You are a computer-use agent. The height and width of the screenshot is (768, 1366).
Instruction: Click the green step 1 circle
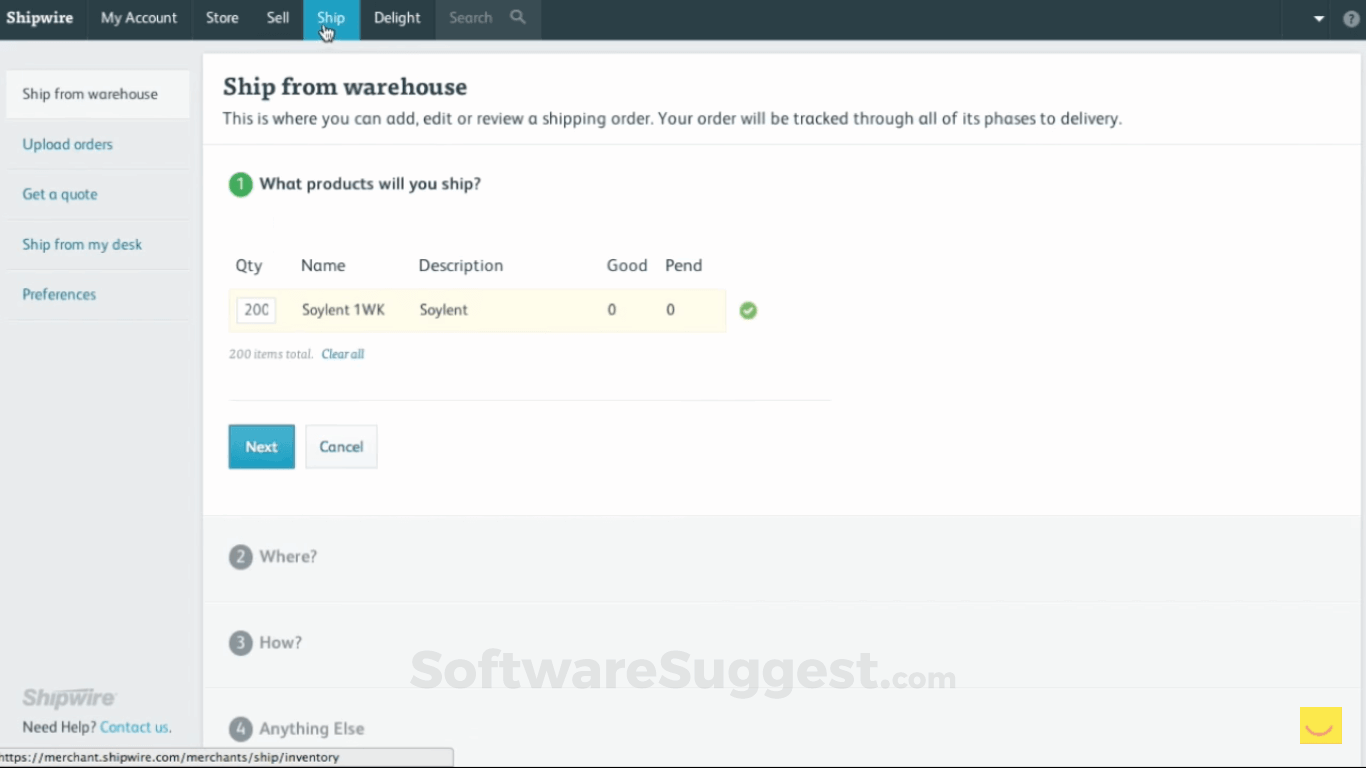240,184
